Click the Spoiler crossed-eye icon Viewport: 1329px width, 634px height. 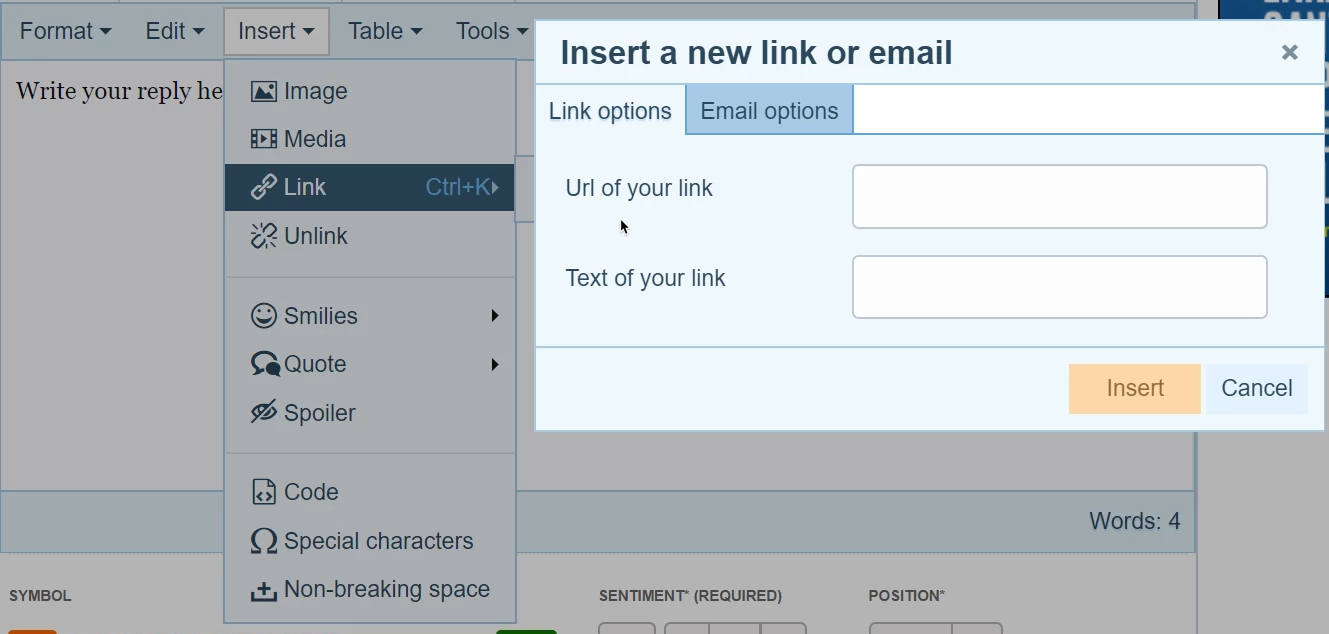click(263, 413)
